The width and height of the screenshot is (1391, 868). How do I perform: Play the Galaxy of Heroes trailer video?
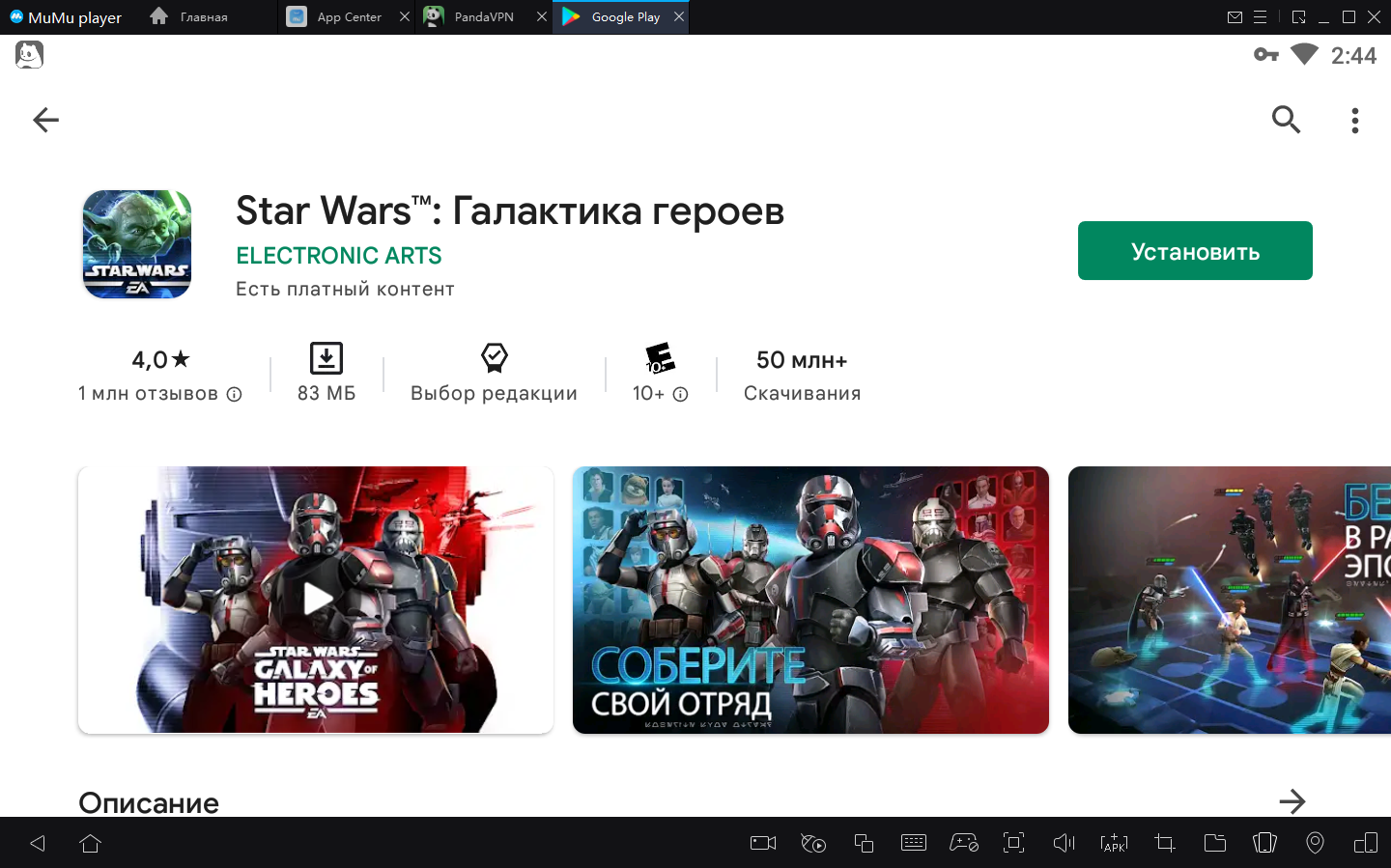coord(316,599)
